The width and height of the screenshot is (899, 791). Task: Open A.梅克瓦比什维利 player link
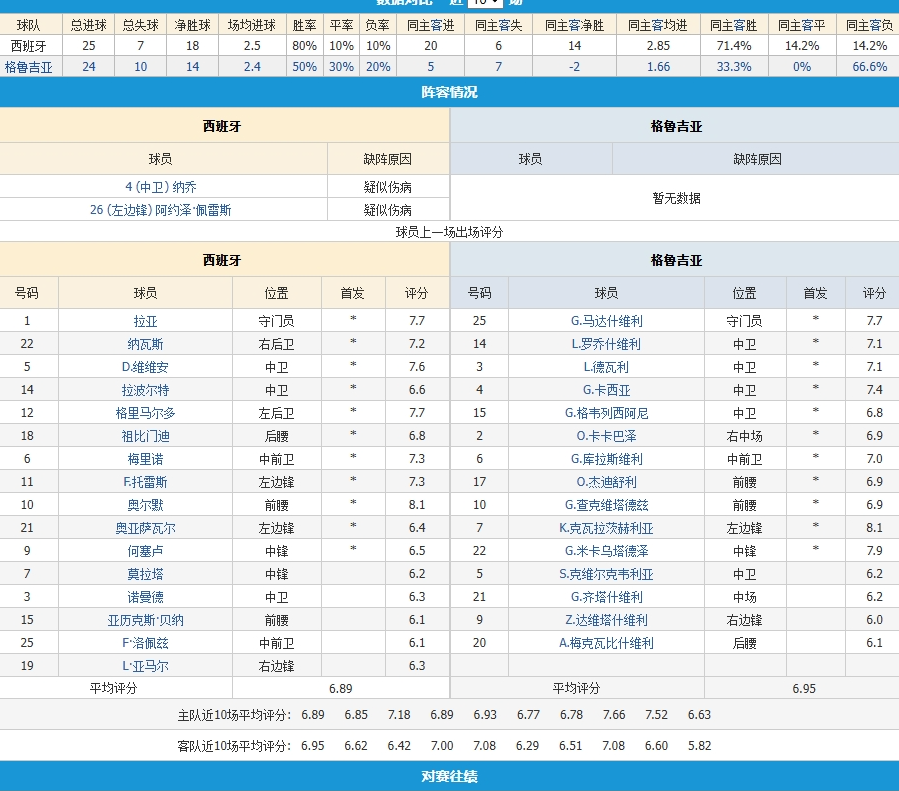point(606,643)
